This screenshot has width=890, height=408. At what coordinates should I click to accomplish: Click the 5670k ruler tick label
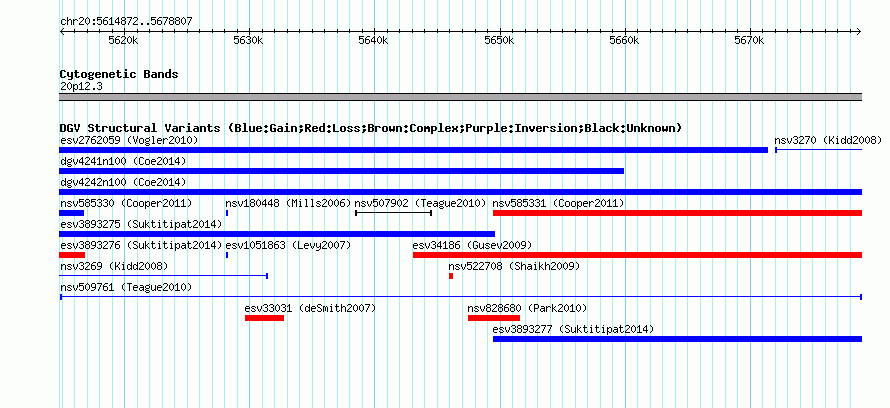(750, 41)
